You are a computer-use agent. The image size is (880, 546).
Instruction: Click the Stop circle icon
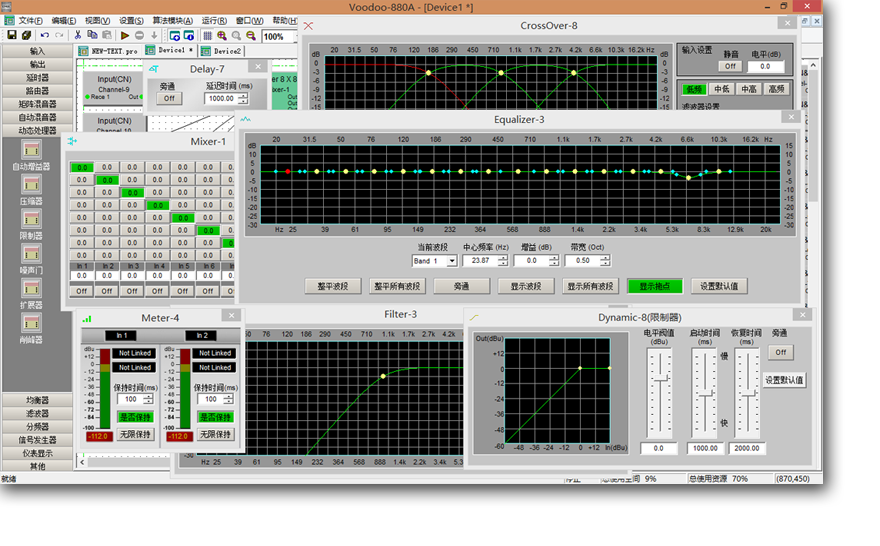pyautogui.click(x=139, y=35)
